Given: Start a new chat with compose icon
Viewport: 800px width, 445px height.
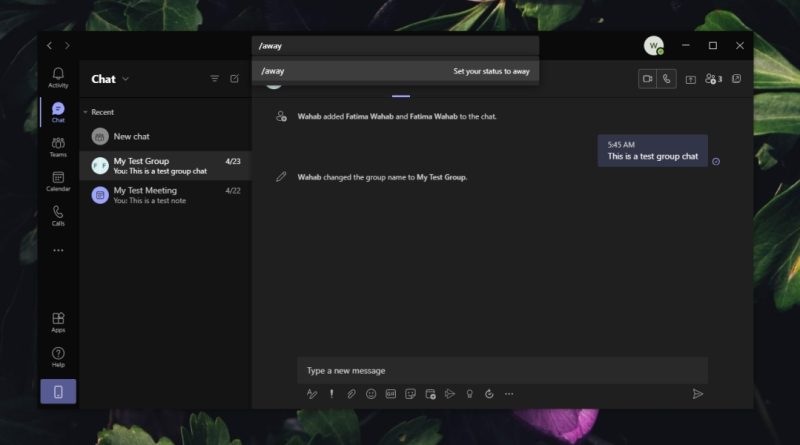Looking at the screenshot, I should [x=234, y=79].
